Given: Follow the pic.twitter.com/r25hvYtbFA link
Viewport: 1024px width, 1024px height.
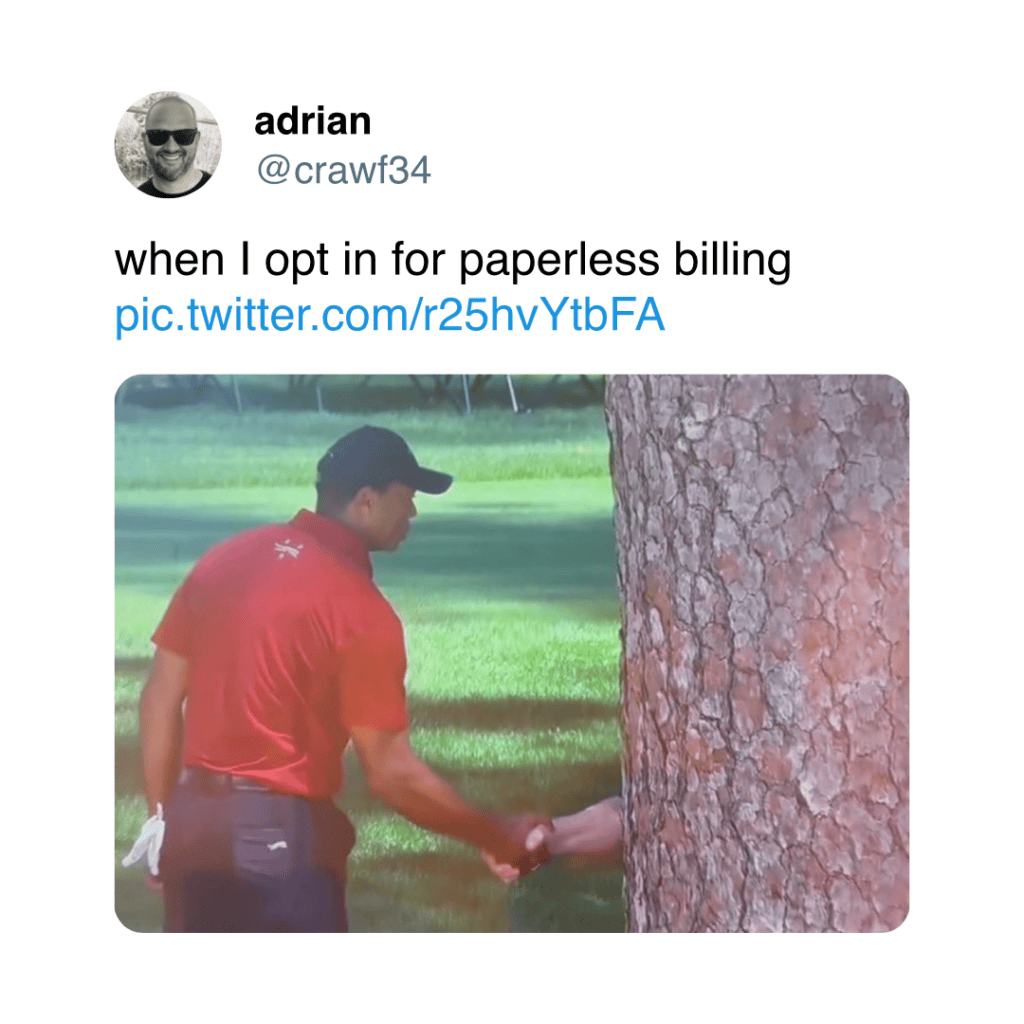Looking at the screenshot, I should tap(390, 316).
